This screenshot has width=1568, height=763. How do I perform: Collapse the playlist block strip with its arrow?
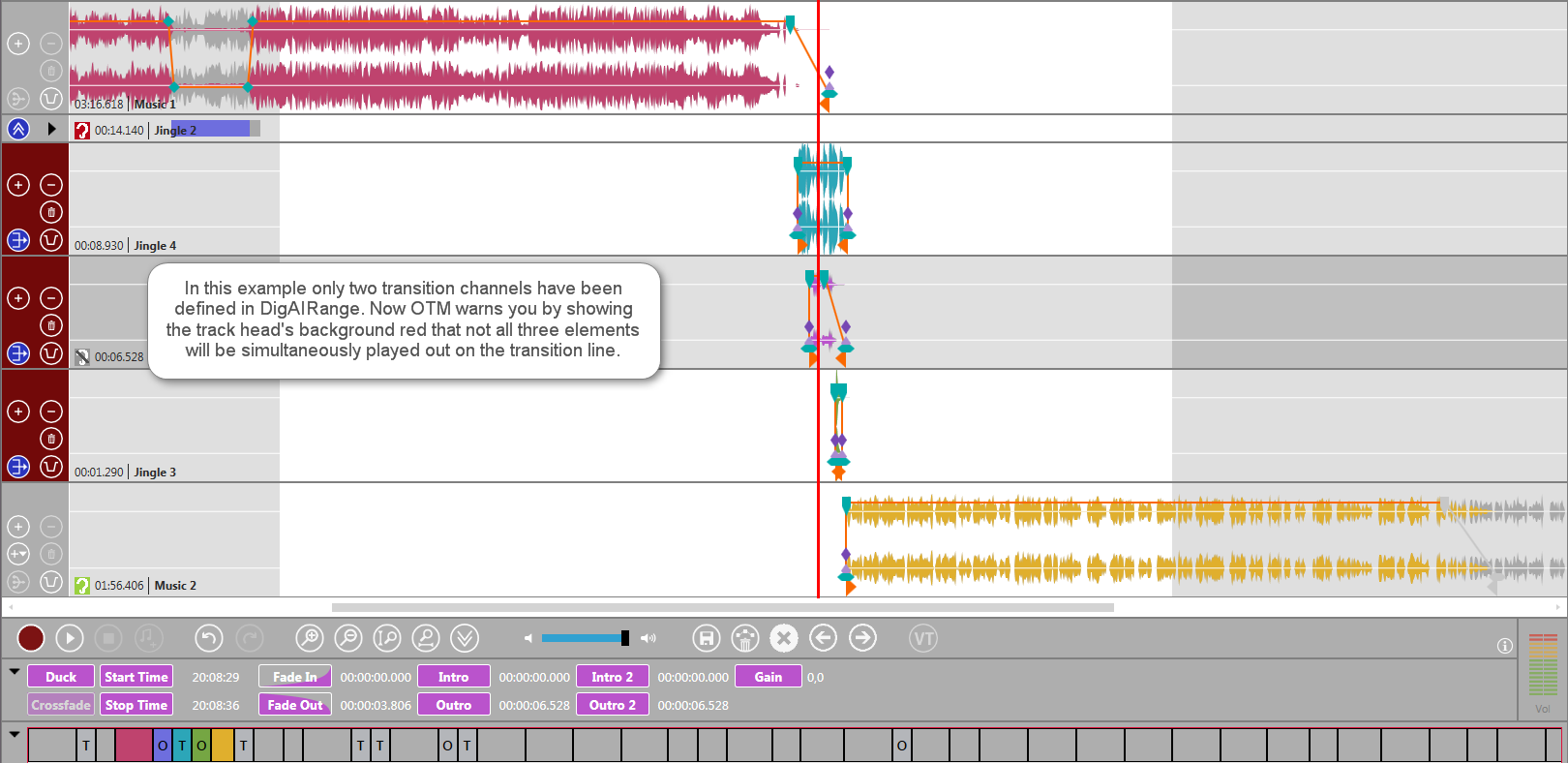[x=15, y=734]
